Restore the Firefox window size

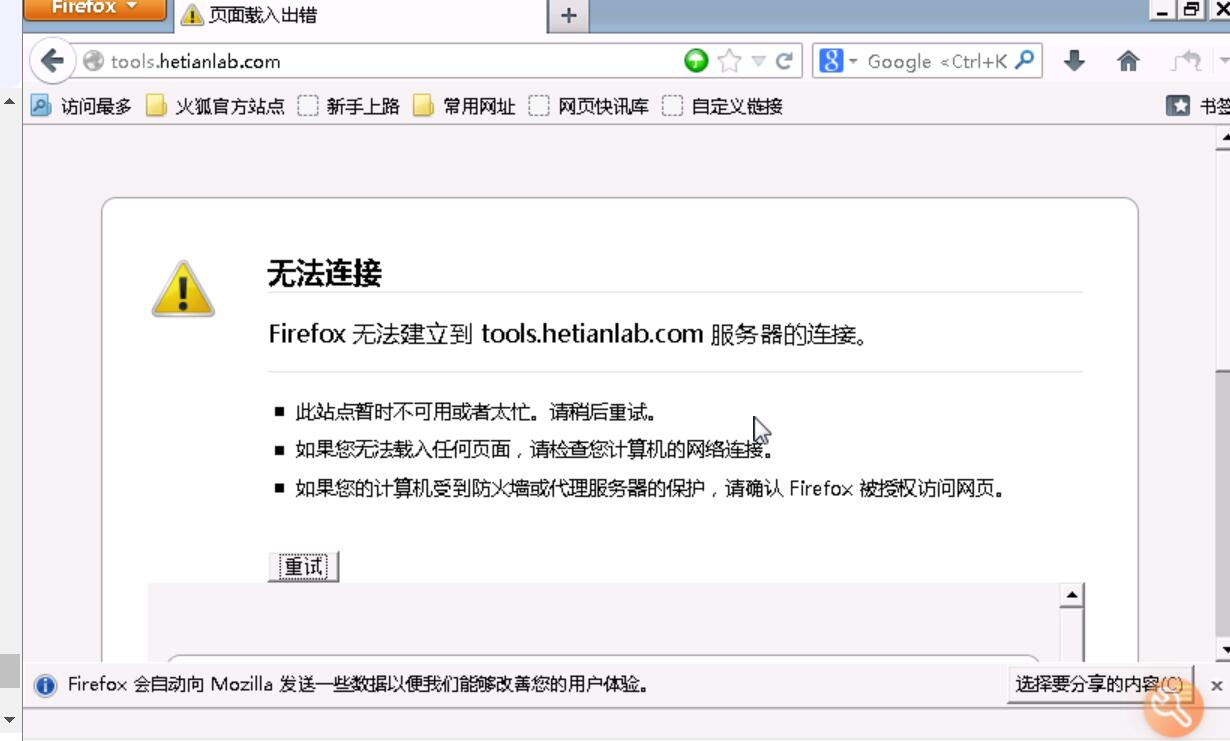point(1190,9)
